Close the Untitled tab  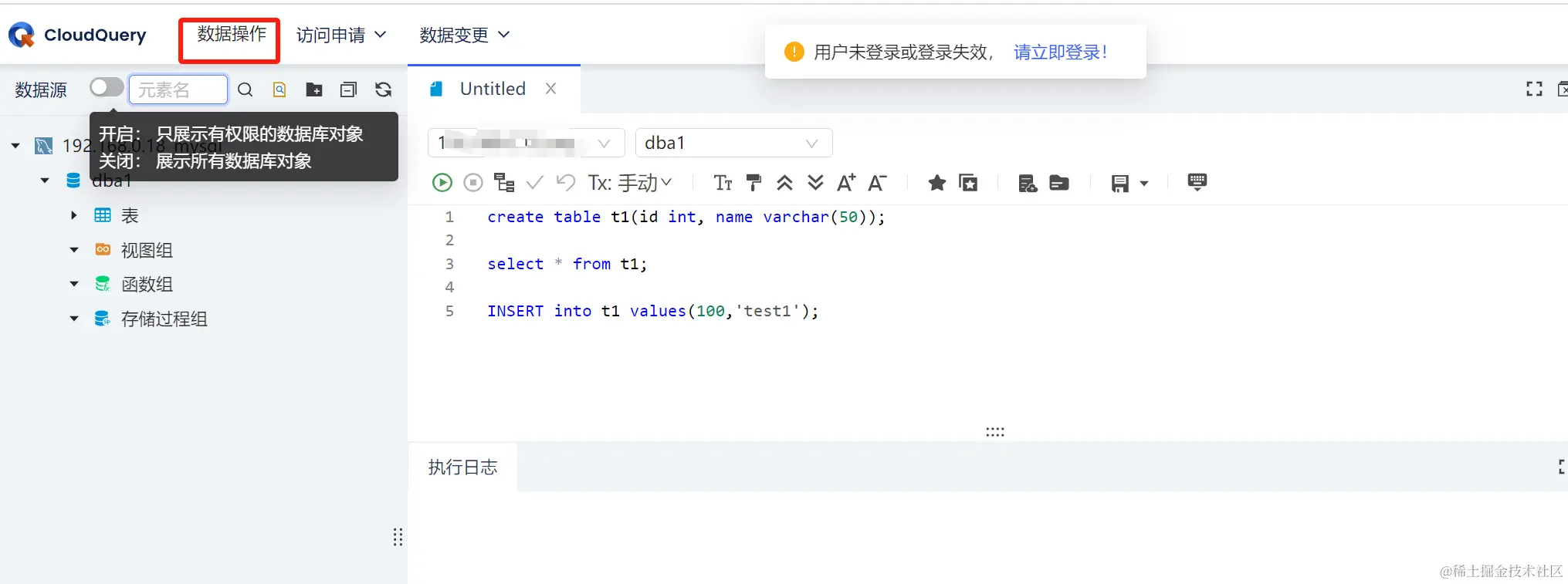[x=550, y=89]
